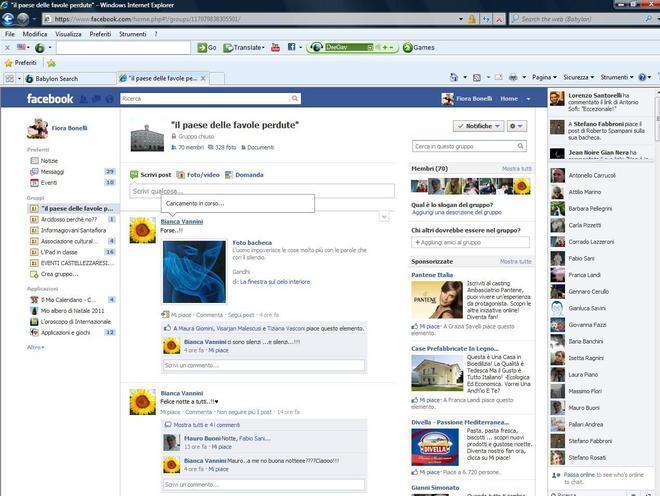Select the Foto/video tab

pos(198,175)
